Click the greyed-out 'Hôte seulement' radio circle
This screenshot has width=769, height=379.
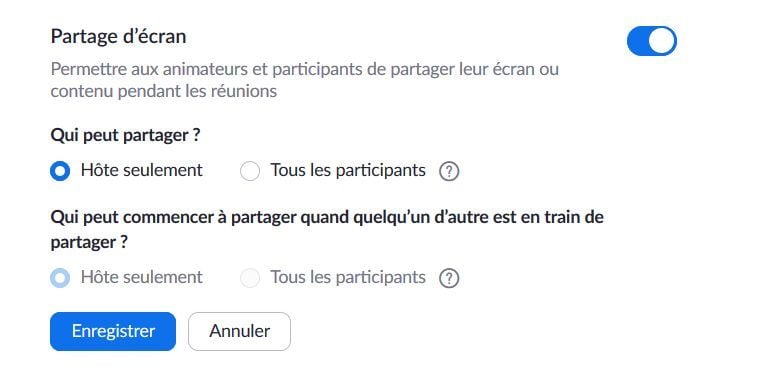[60, 278]
